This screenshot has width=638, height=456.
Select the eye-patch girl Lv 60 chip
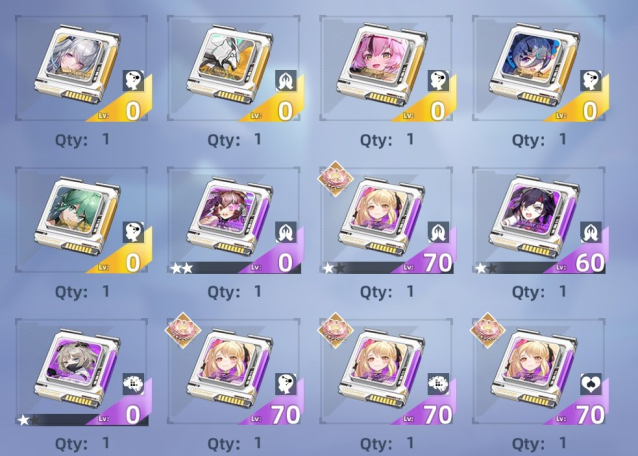(539, 220)
